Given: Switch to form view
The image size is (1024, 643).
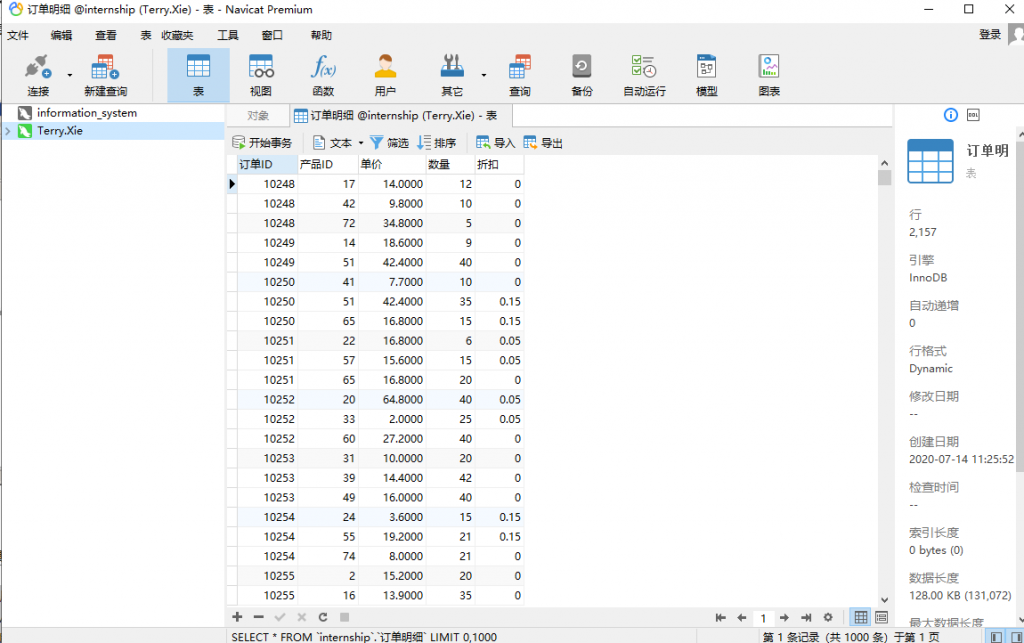Looking at the screenshot, I should click(x=881, y=617).
